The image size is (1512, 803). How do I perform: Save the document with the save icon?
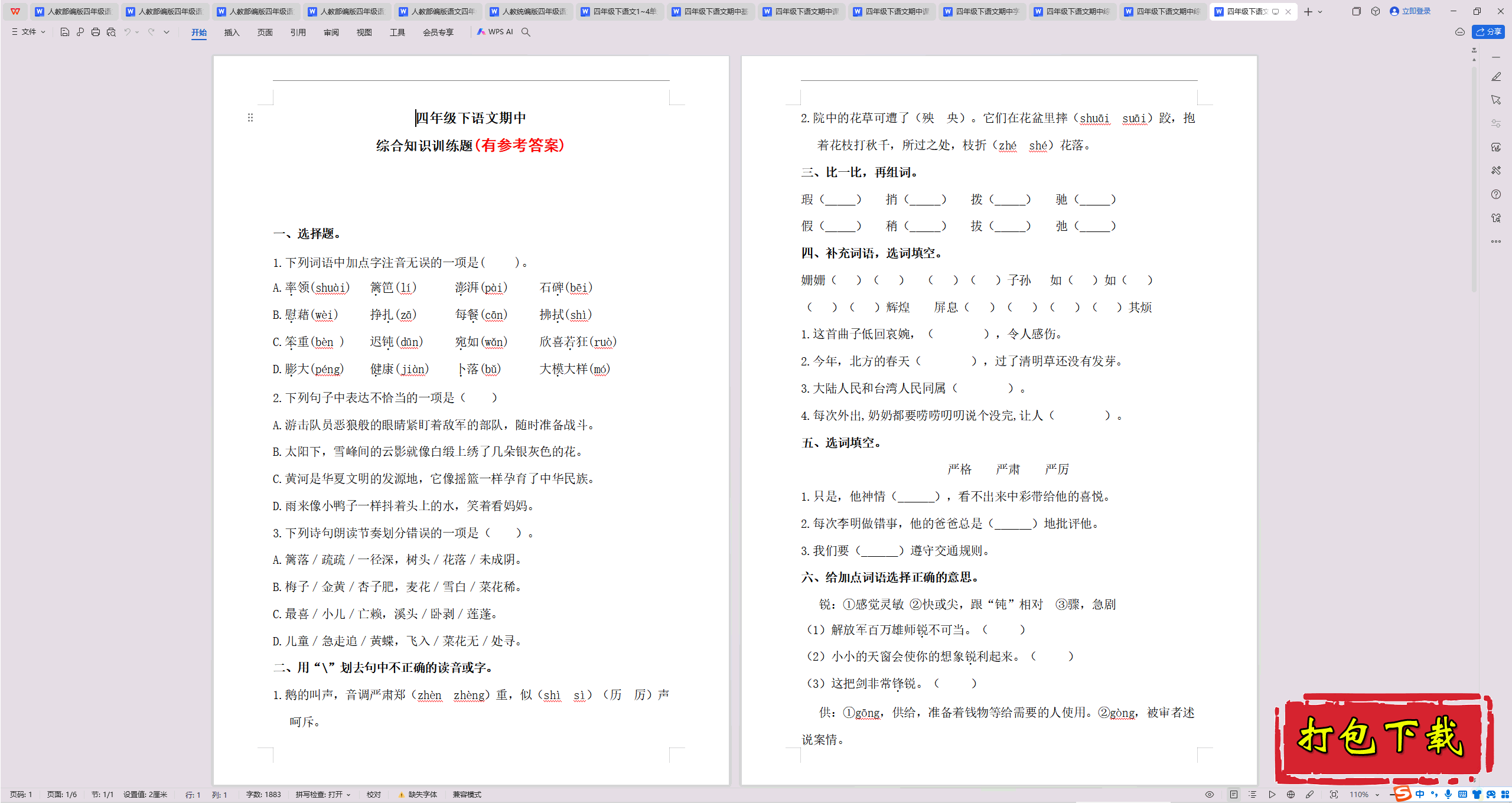pyautogui.click(x=65, y=32)
